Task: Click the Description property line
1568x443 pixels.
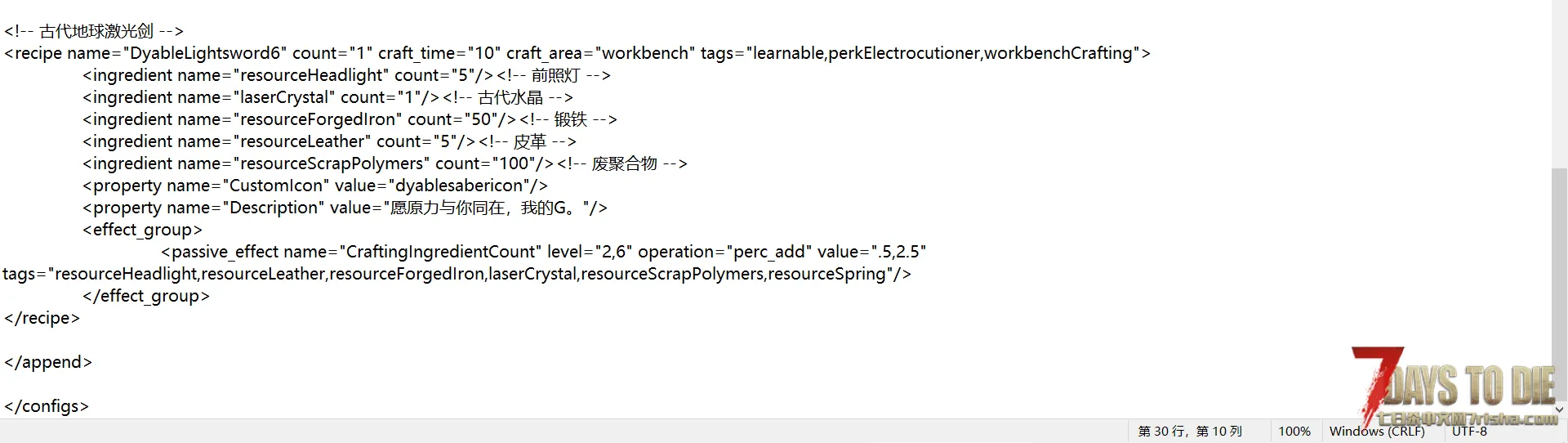Action: click(345, 208)
